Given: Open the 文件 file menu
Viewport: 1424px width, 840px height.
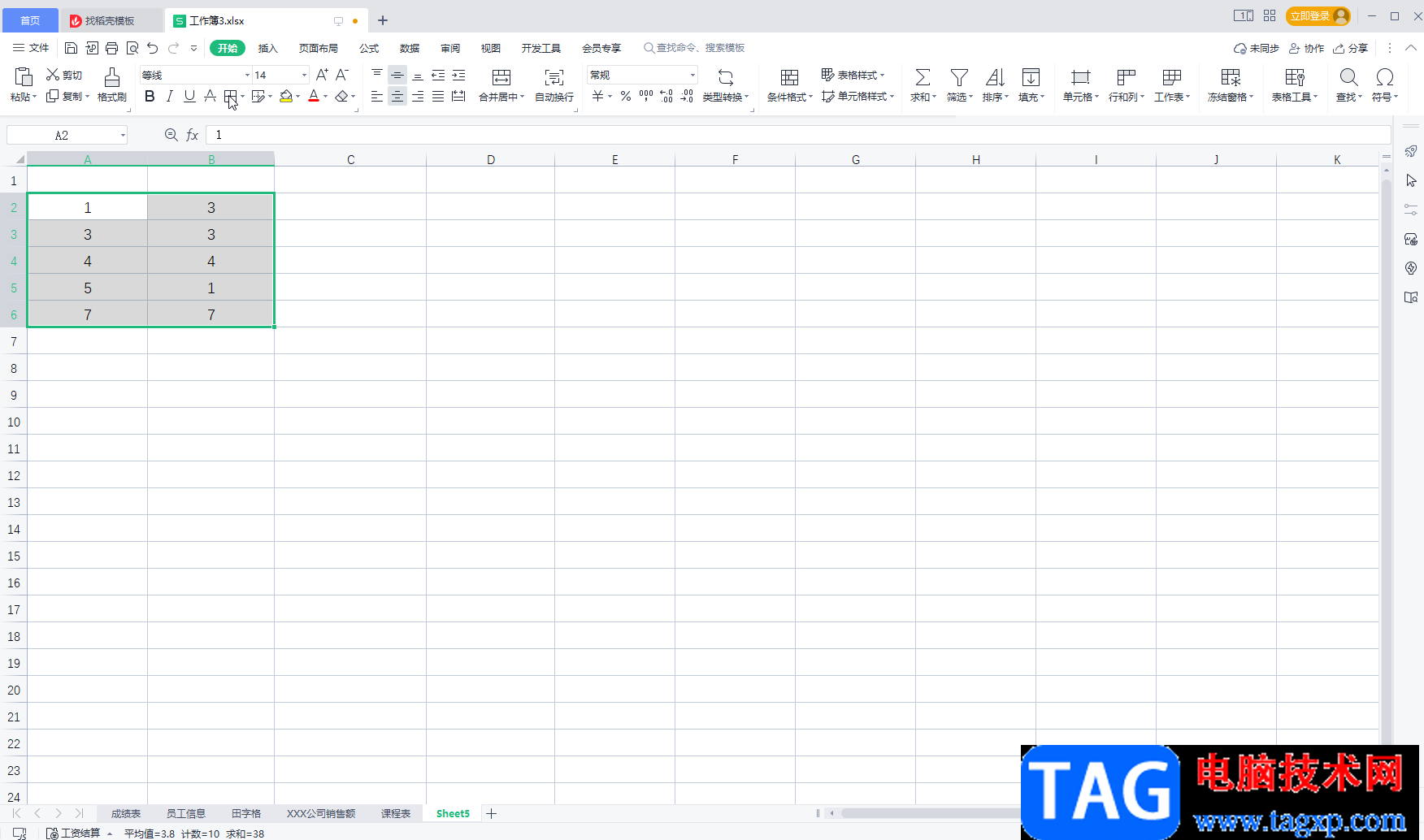Looking at the screenshot, I should coord(31,48).
